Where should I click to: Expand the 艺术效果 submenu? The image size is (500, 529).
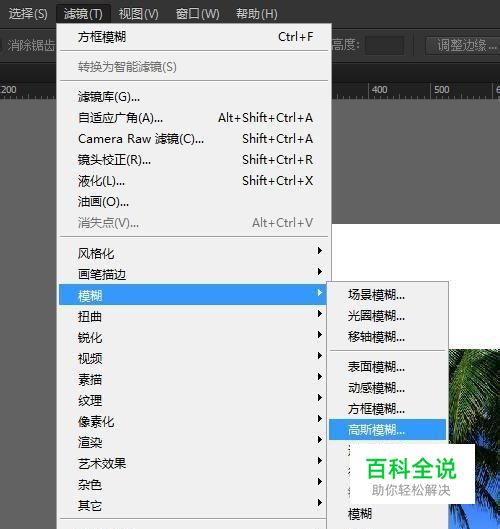[x=193, y=463]
